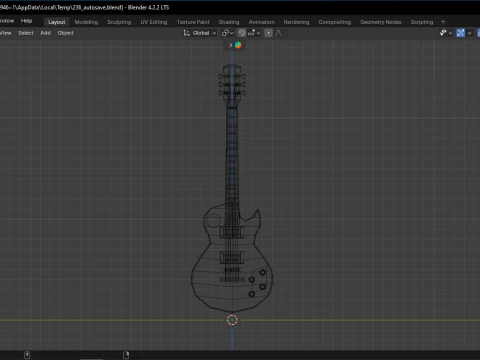The image size is (480, 360).
Task: Open the Help menu
Action: [26, 21]
